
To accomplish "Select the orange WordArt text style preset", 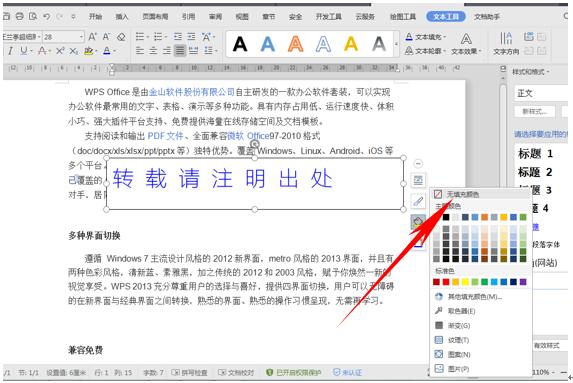I will point(295,44).
